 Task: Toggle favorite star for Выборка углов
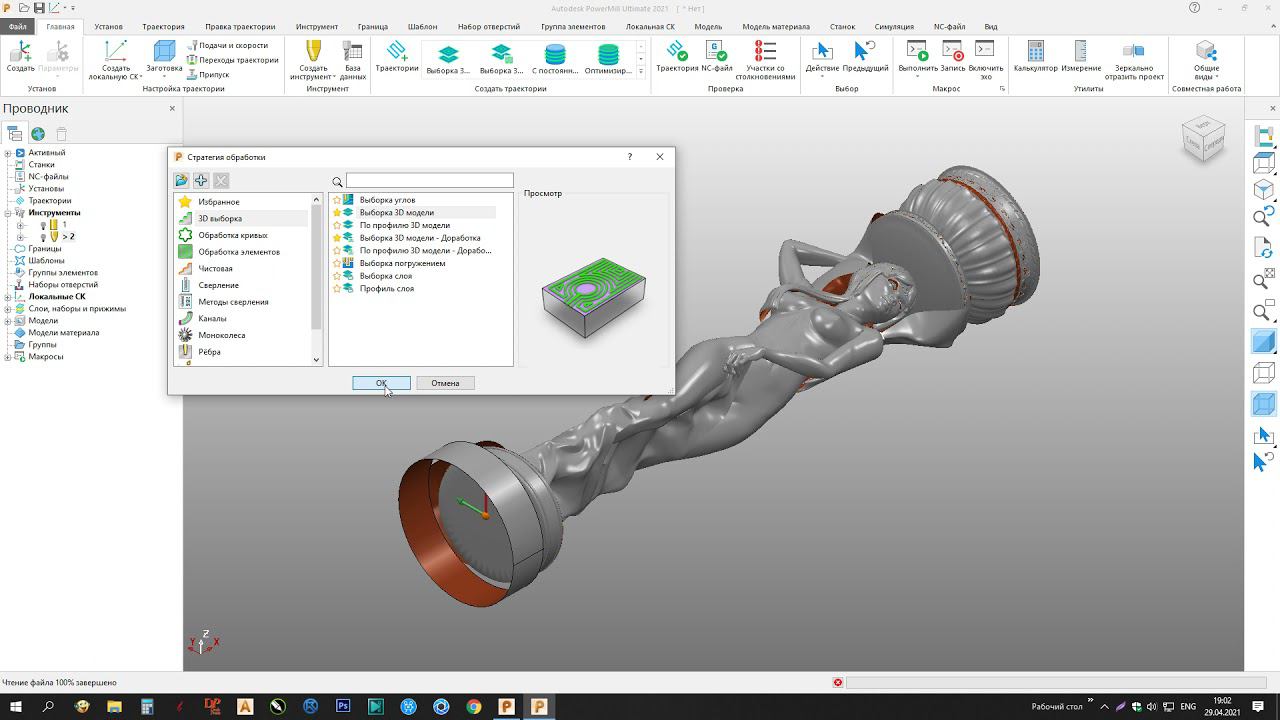337,200
